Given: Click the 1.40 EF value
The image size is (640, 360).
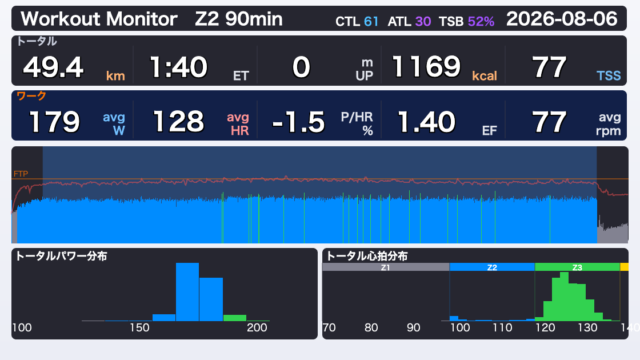Looking at the screenshot, I should pos(447,122).
